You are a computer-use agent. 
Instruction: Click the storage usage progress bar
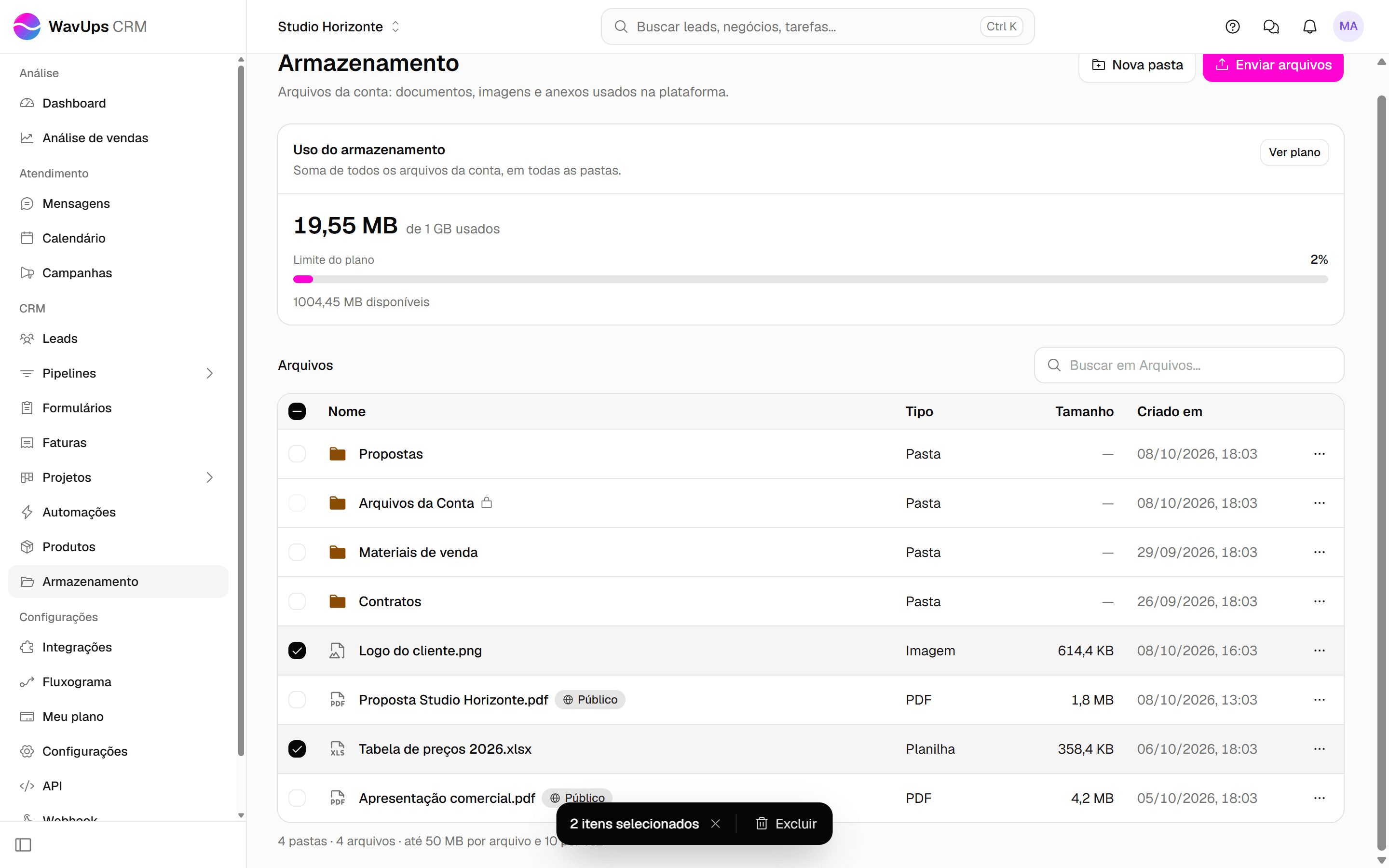pyautogui.click(x=810, y=280)
